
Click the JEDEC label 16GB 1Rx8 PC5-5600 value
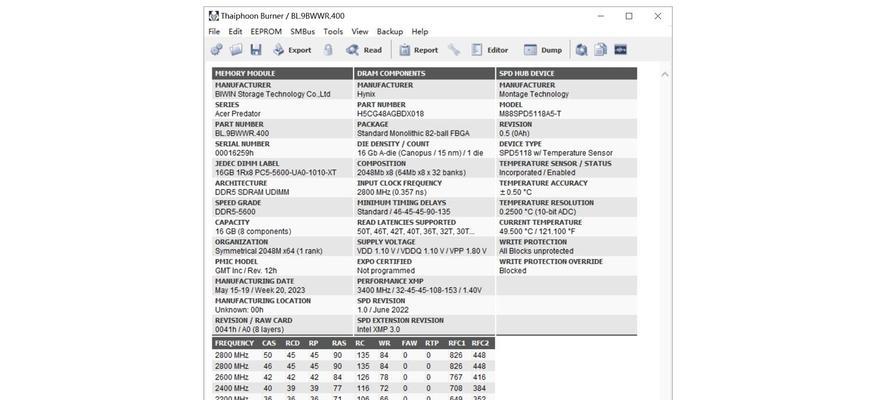pos(276,173)
